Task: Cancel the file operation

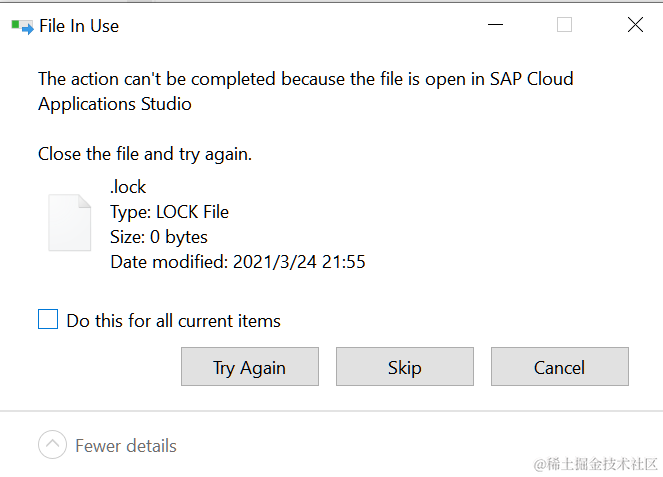Action: pyautogui.click(x=559, y=367)
